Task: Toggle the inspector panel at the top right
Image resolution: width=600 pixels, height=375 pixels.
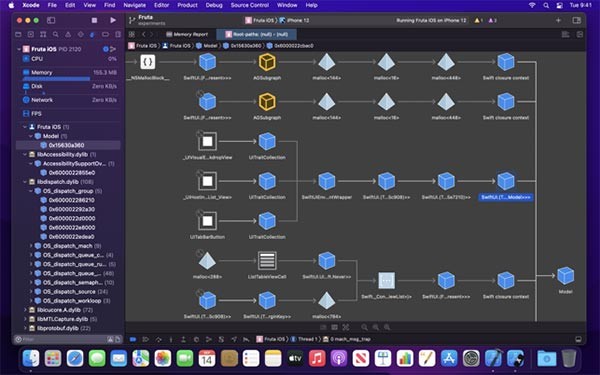Action: coord(576,20)
